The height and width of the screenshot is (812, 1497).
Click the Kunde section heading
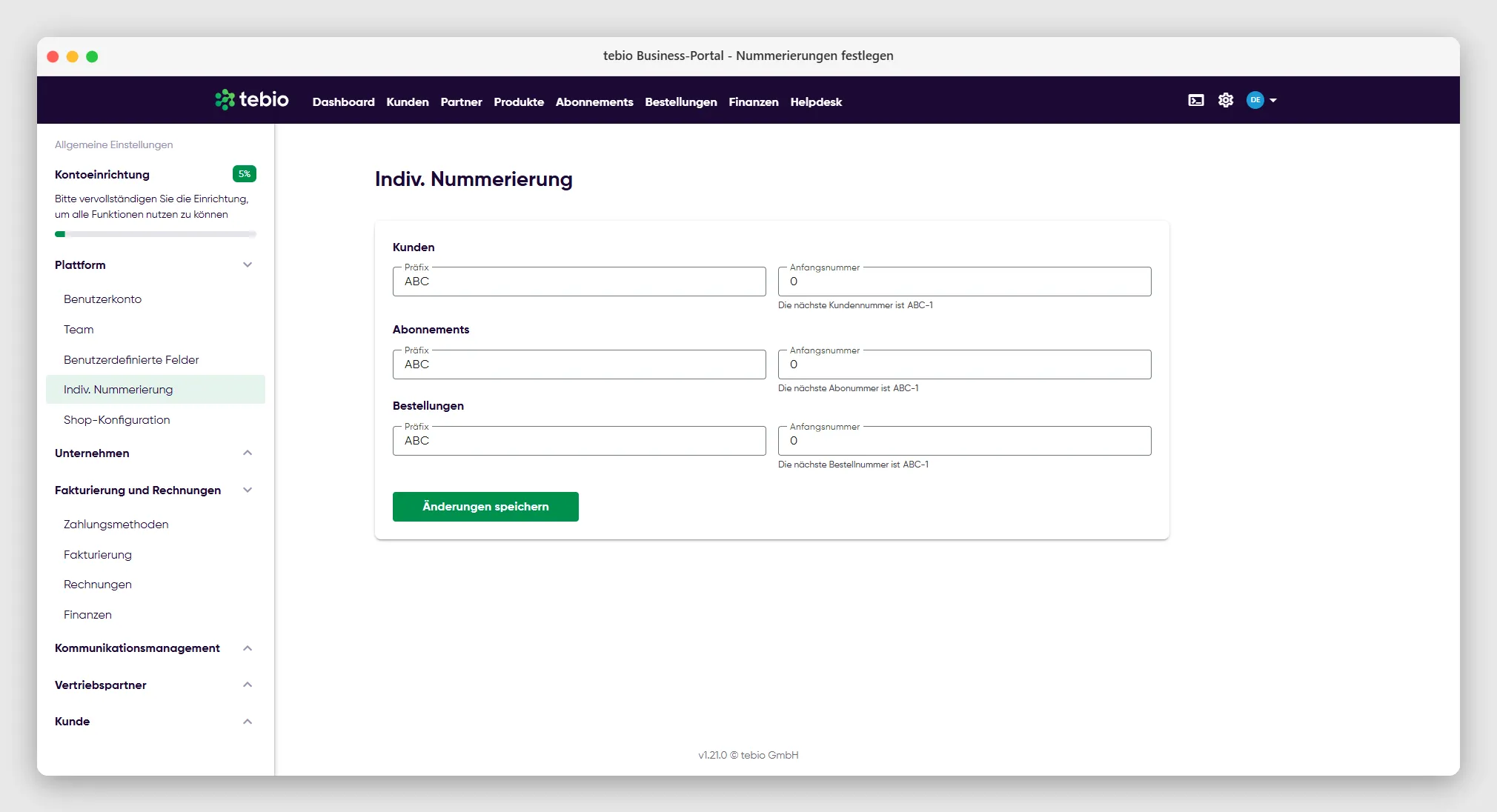tap(72, 722)
